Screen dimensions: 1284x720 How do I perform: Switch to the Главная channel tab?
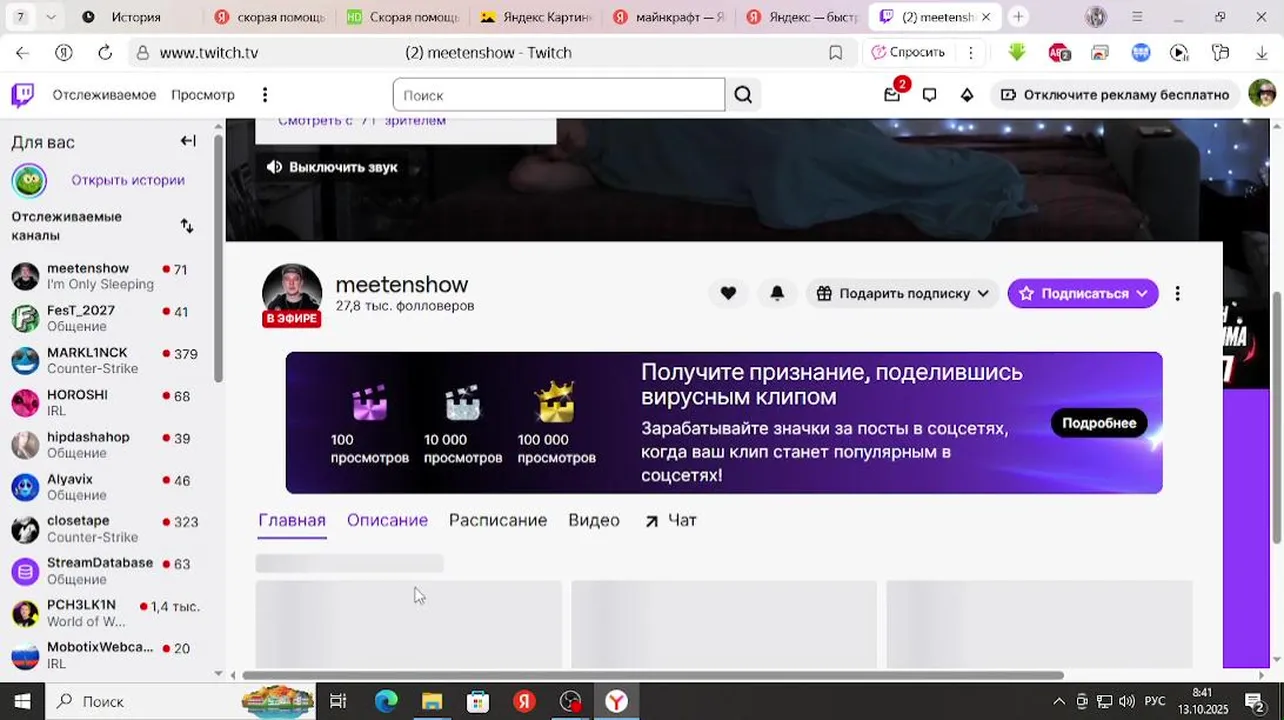[x=292, y=520]
